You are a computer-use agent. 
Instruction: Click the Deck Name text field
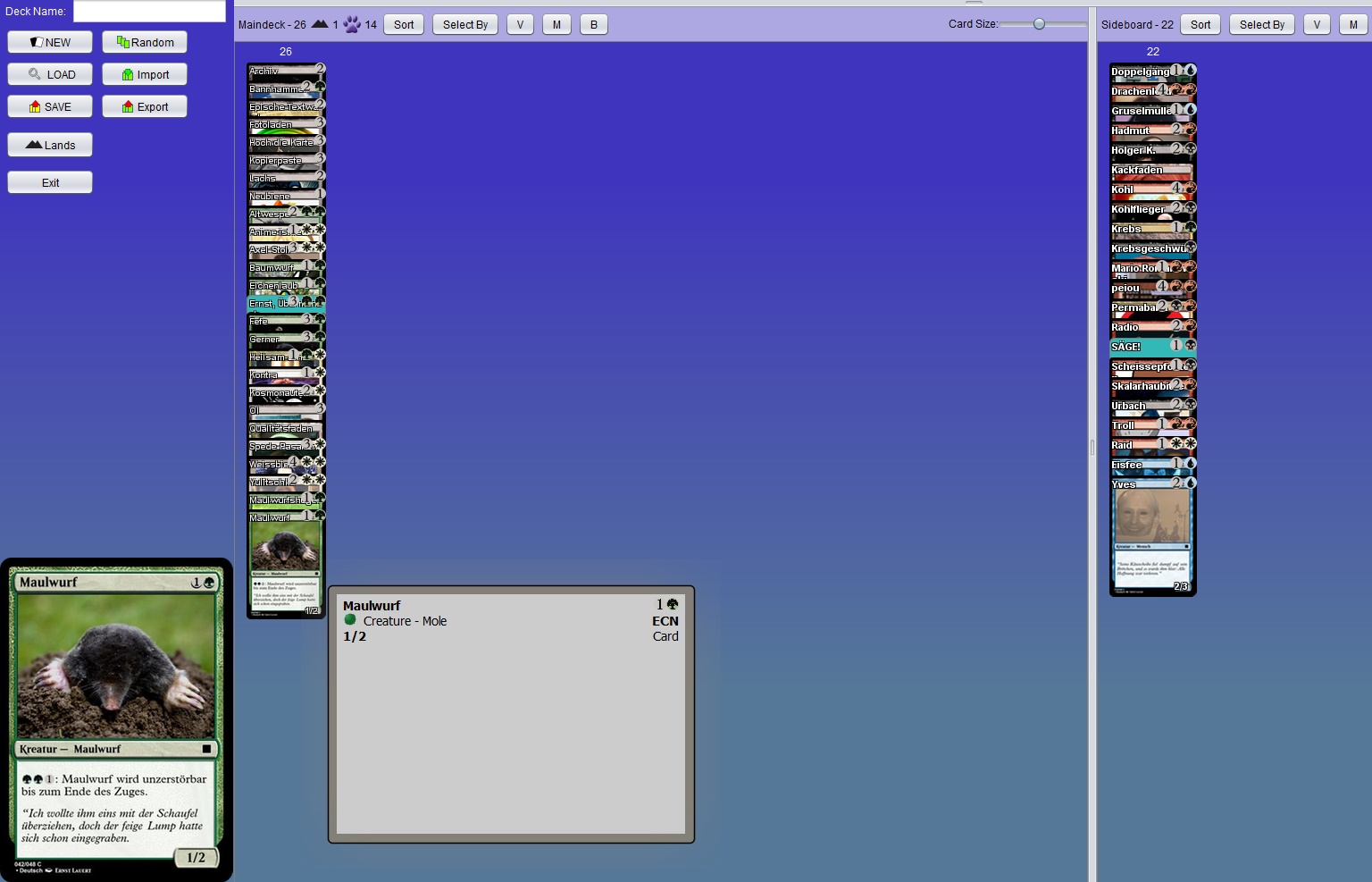149,11
